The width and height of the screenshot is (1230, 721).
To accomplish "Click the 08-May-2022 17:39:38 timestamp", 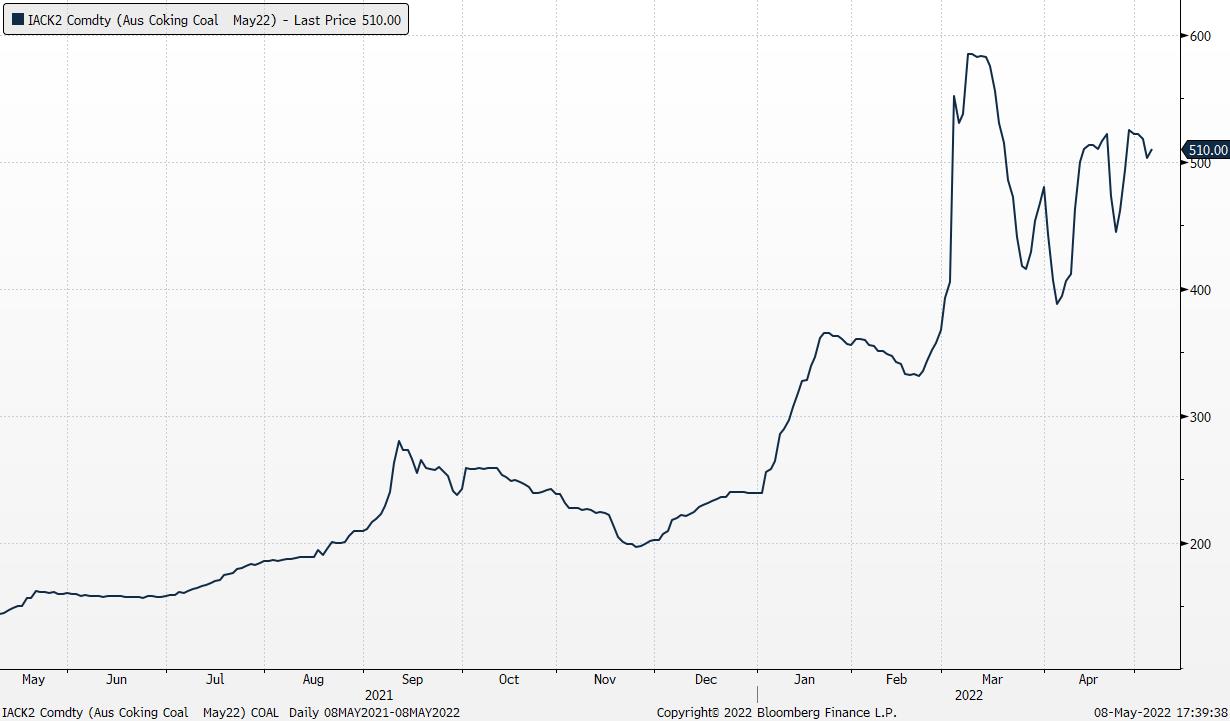I will pyautogui.click(x=1163, y=713).
